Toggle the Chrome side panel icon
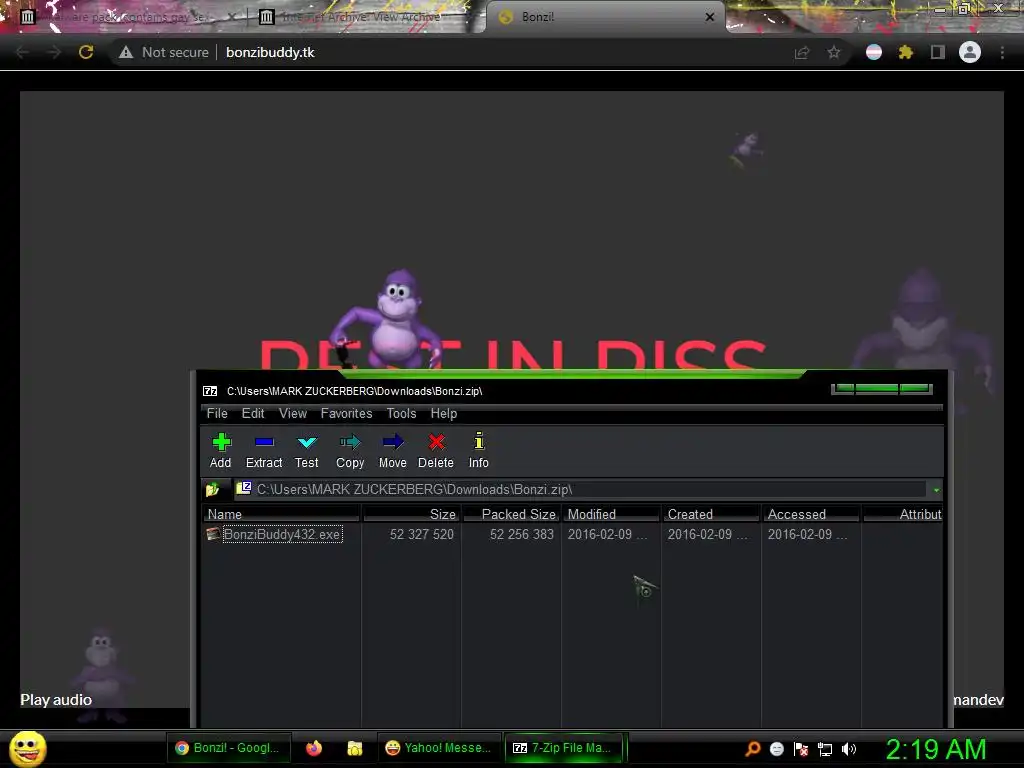The width and height of the screenshot is (1024, 768). click(937, 52)
